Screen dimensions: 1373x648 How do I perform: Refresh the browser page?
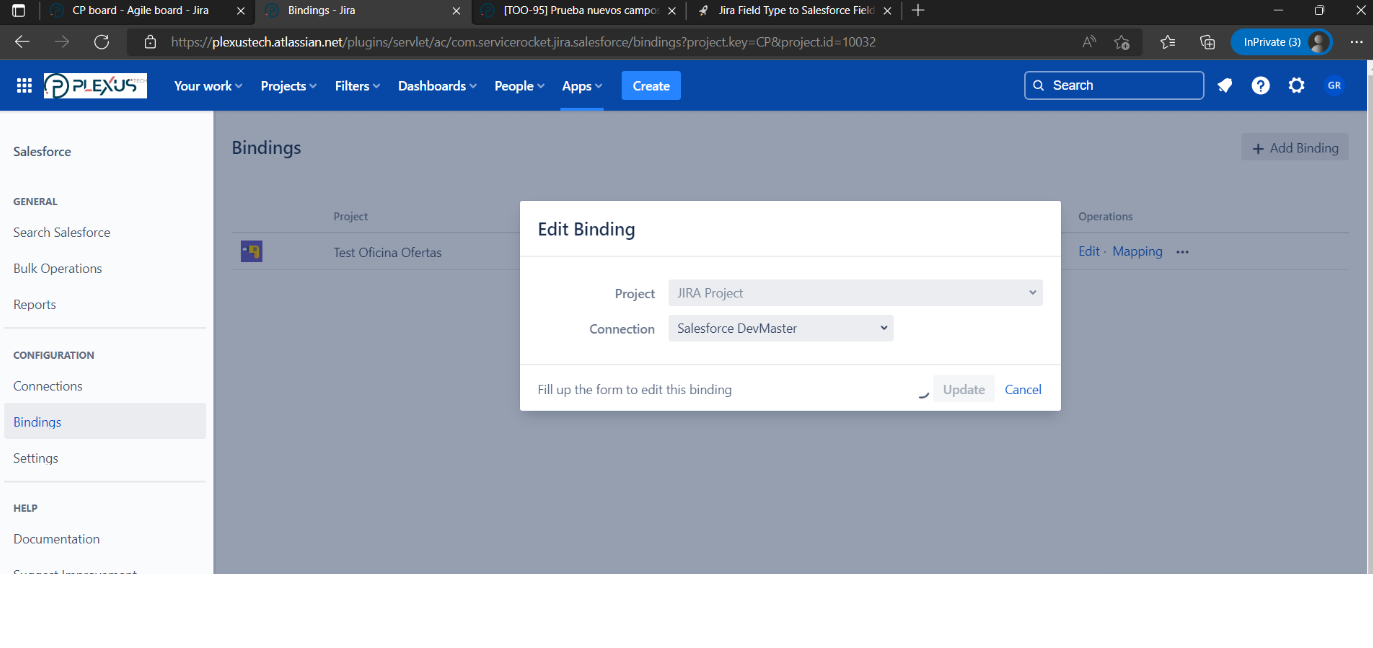(101, 42)
